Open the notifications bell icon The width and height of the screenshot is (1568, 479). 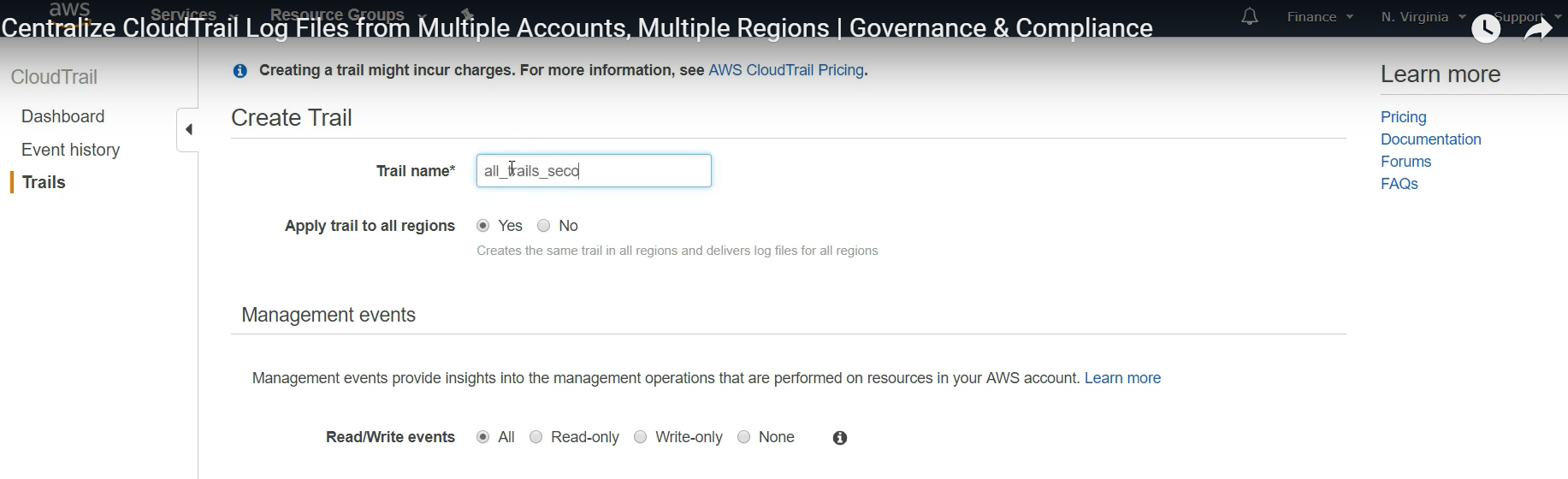coord(1250,16)
